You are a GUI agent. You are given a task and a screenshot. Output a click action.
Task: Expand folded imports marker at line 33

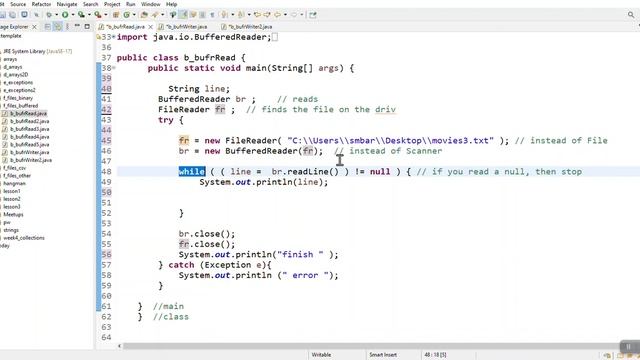tap(113, 37)
